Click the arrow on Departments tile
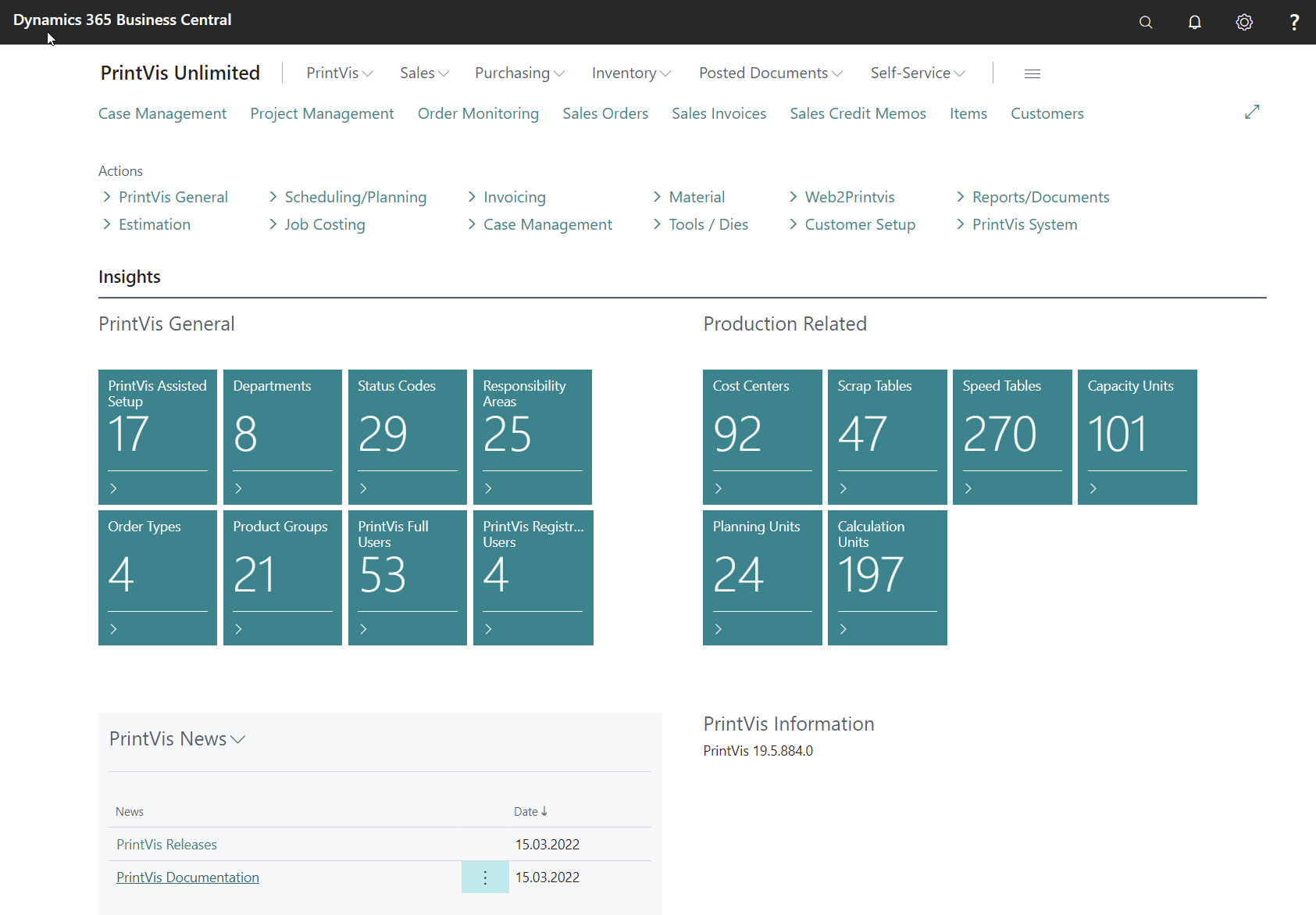 [239, 488]
